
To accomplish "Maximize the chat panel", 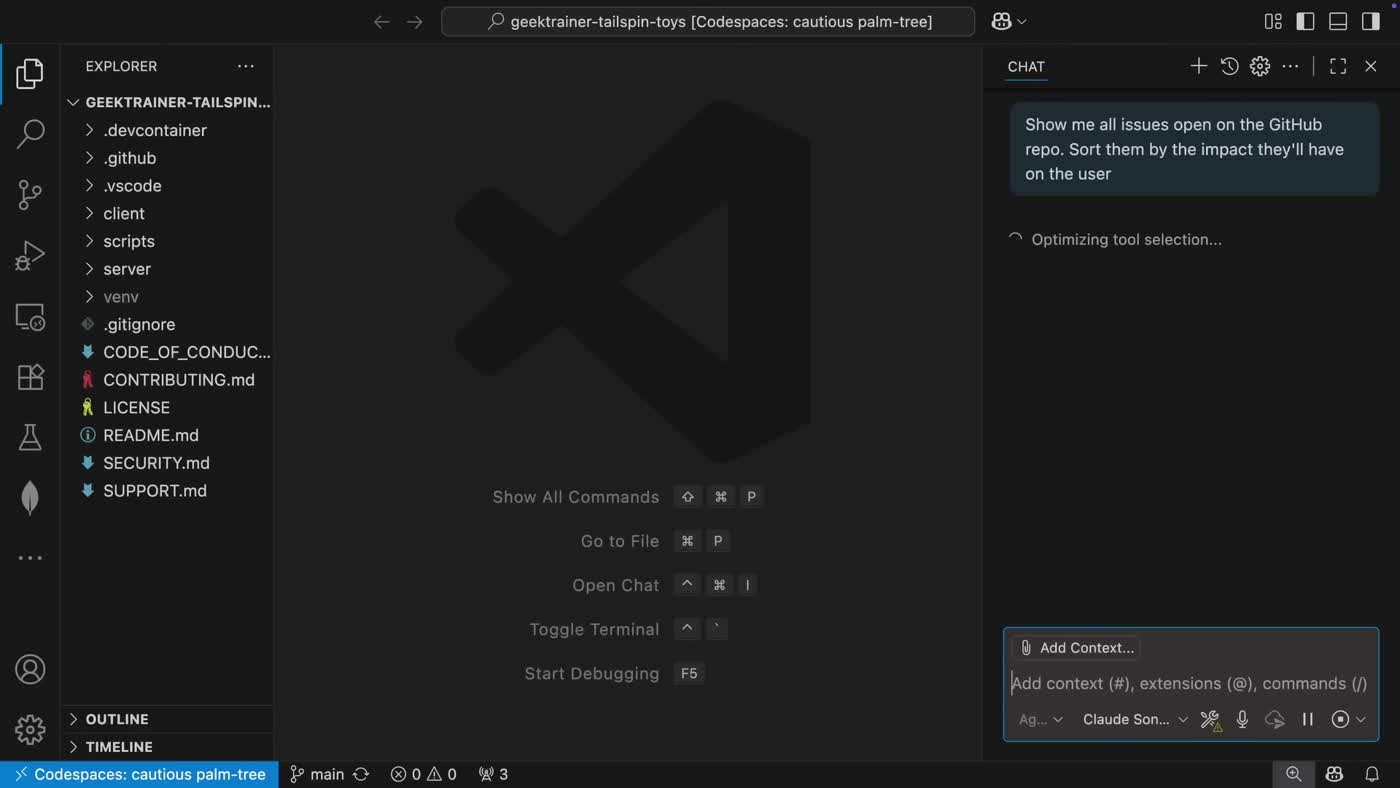I will coord(1338,66).
